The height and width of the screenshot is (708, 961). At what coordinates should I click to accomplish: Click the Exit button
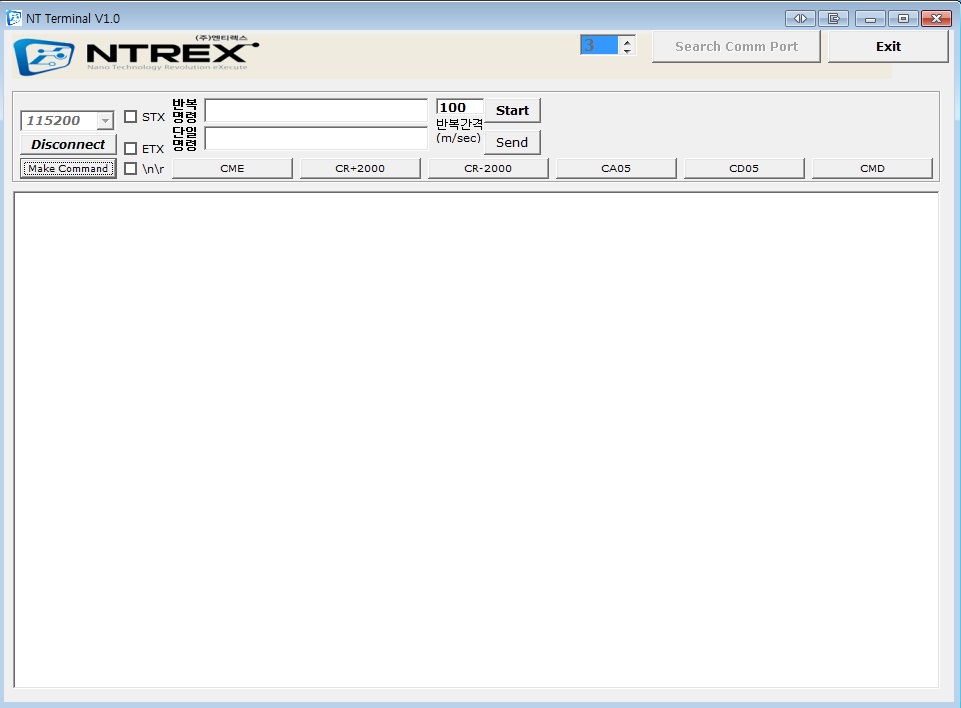(888, 47)
